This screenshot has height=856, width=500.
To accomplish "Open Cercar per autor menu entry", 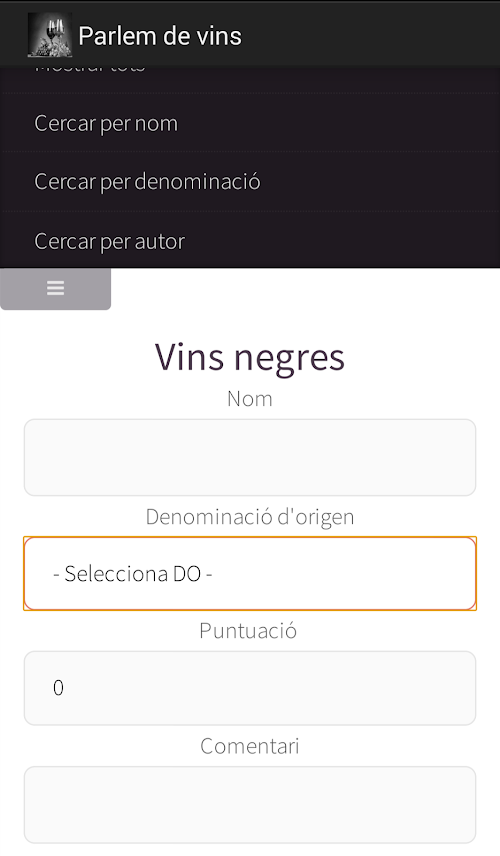I will tap(250, 241).
